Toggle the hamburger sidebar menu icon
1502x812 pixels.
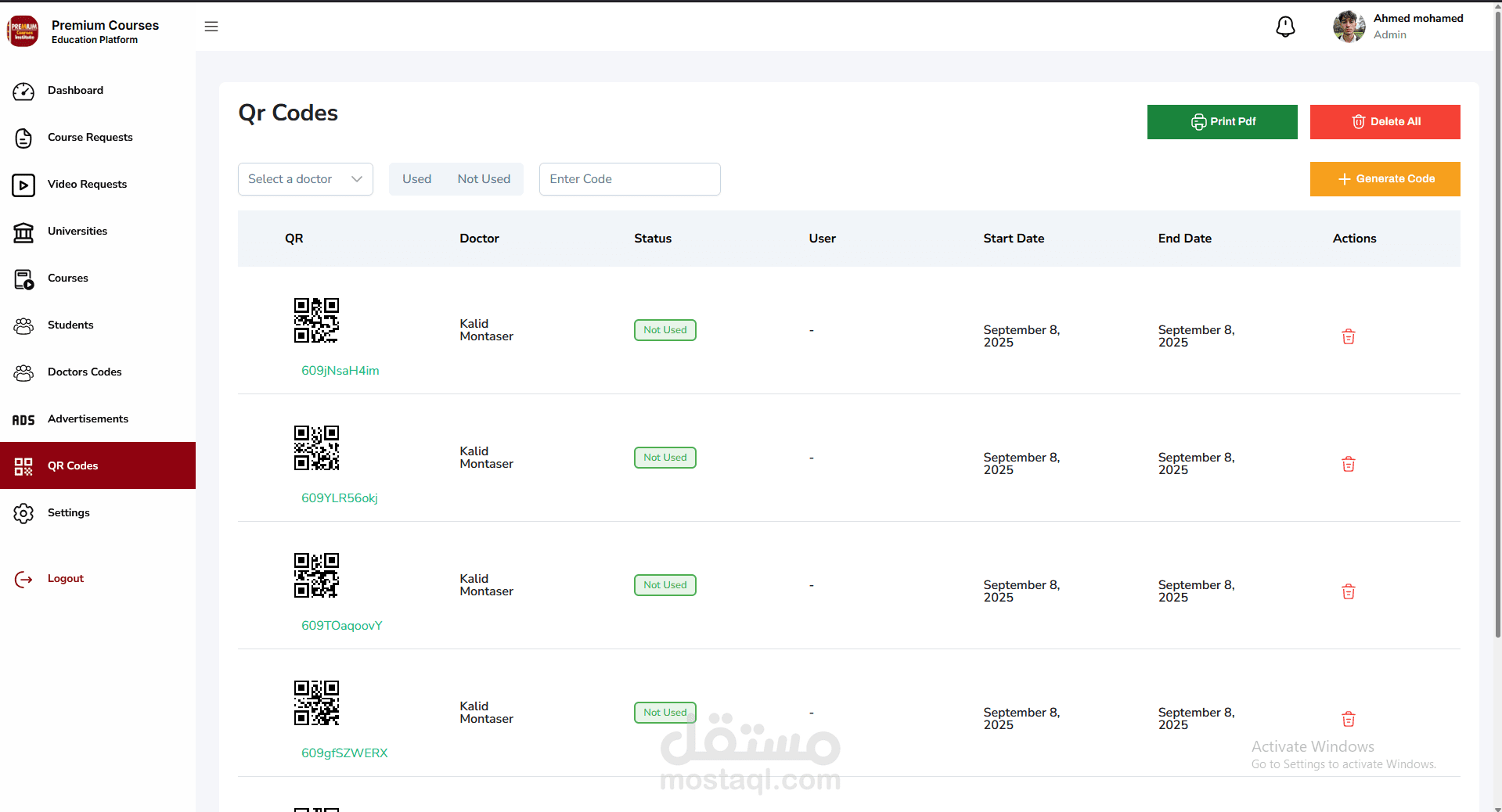coord(211,27)
